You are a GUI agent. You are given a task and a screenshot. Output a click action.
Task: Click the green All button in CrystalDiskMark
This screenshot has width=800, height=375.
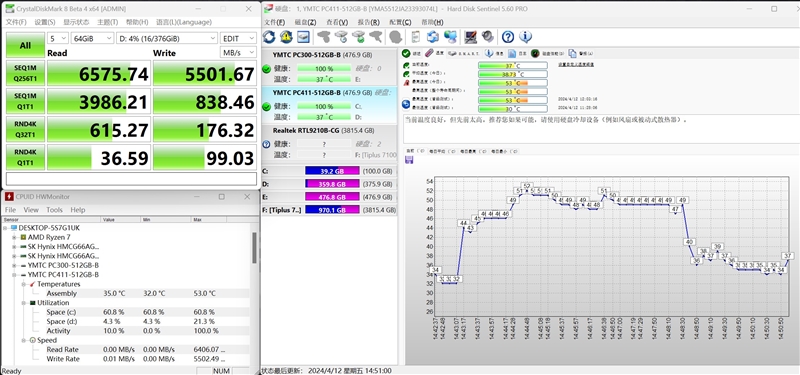click(x=25, y=45)
